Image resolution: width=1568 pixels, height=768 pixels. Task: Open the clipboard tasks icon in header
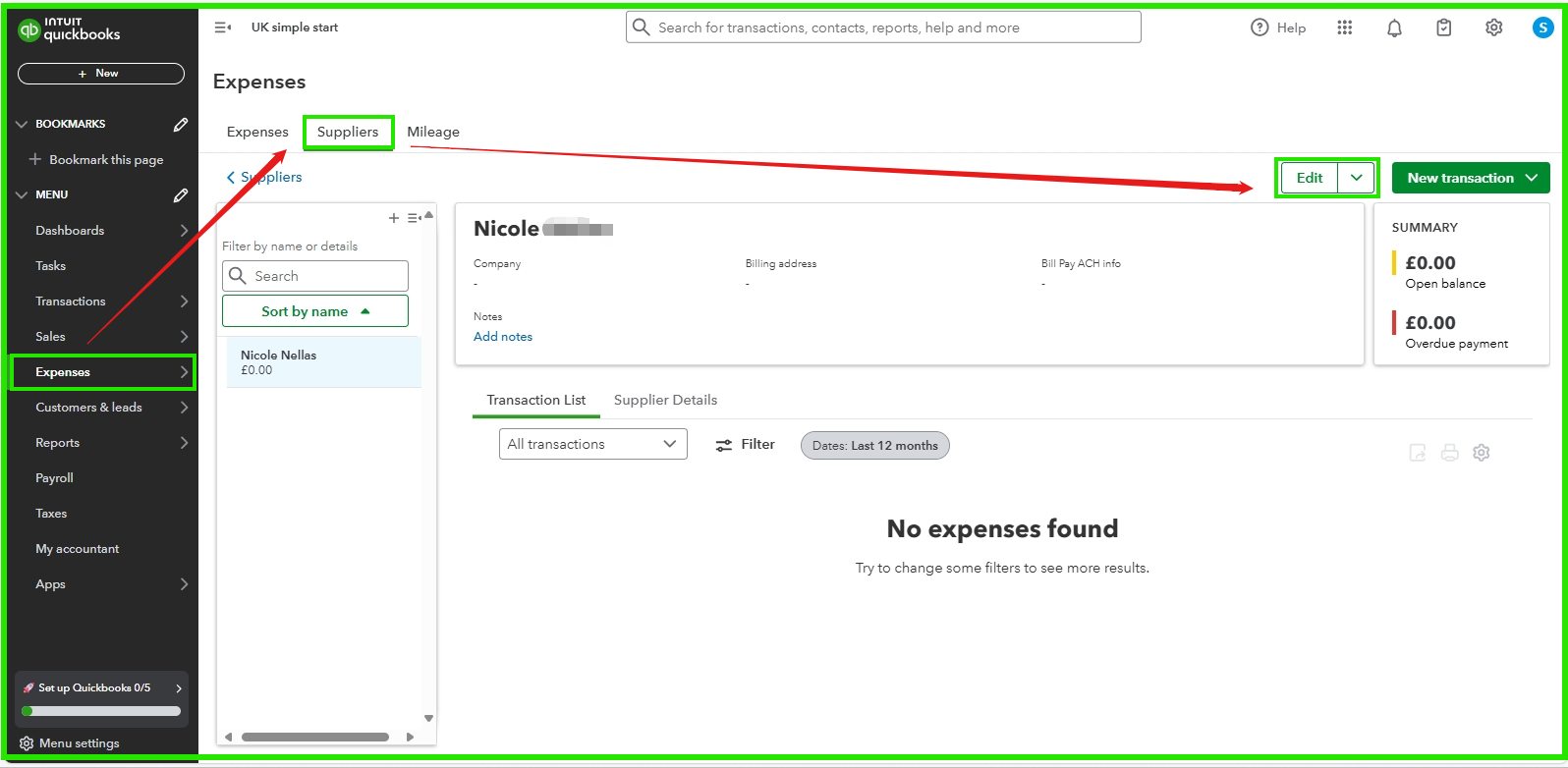1443,27
